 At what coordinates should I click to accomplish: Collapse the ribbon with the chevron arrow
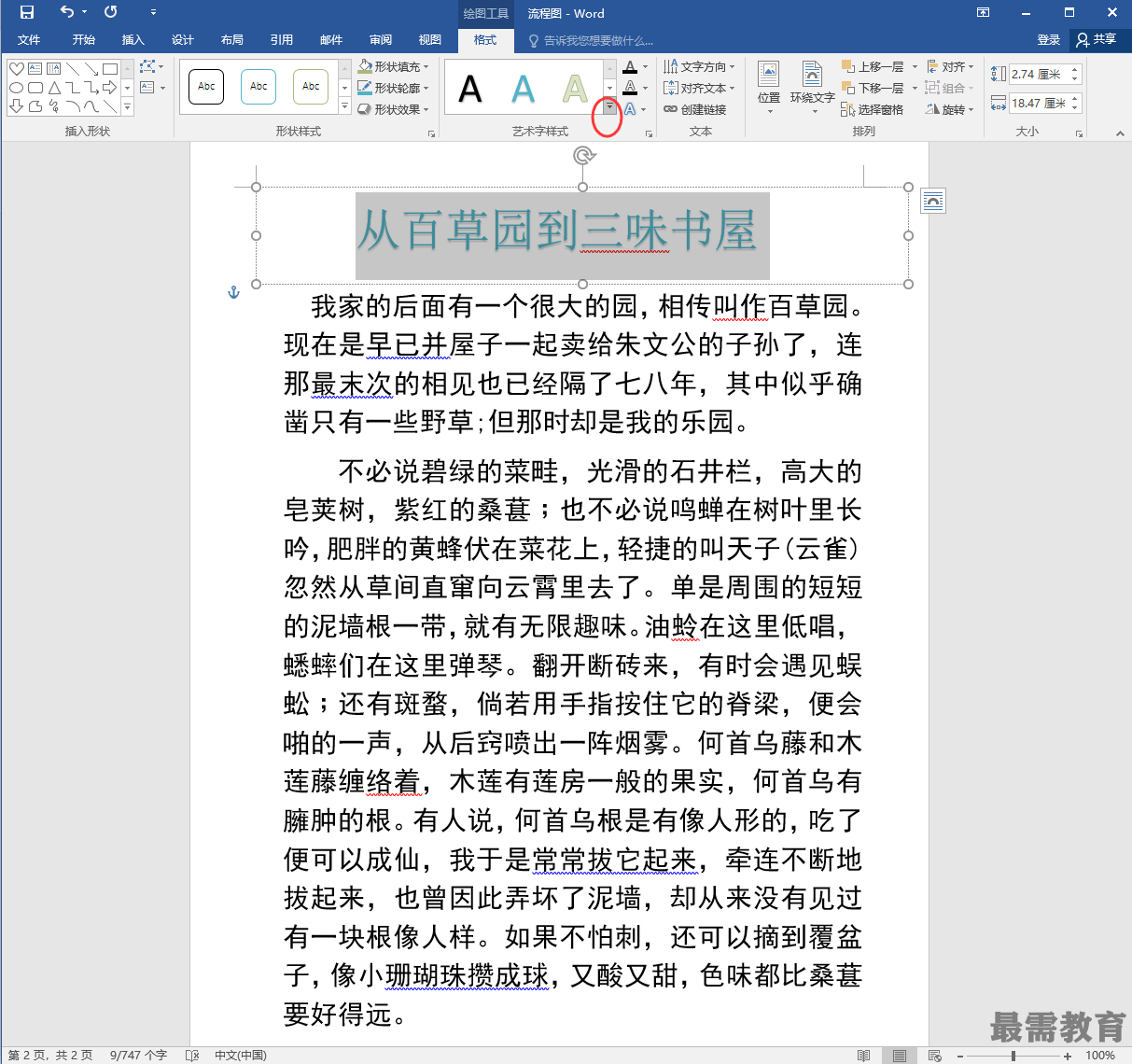click(1120, 133)
